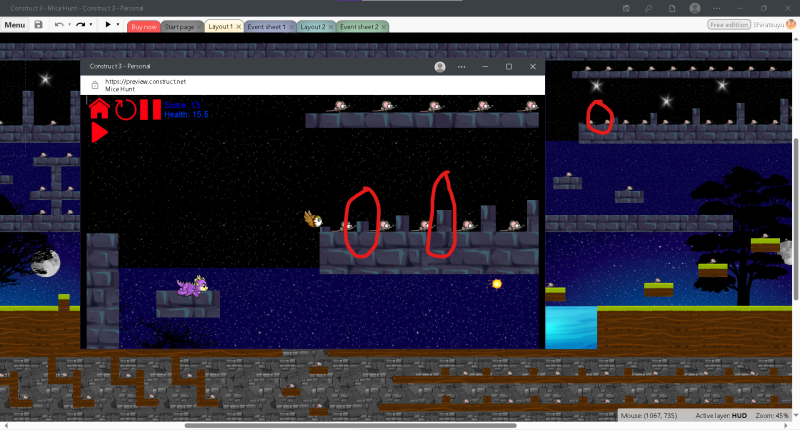
Task: Minimize the preview window
Action: [x=485, y=67]
